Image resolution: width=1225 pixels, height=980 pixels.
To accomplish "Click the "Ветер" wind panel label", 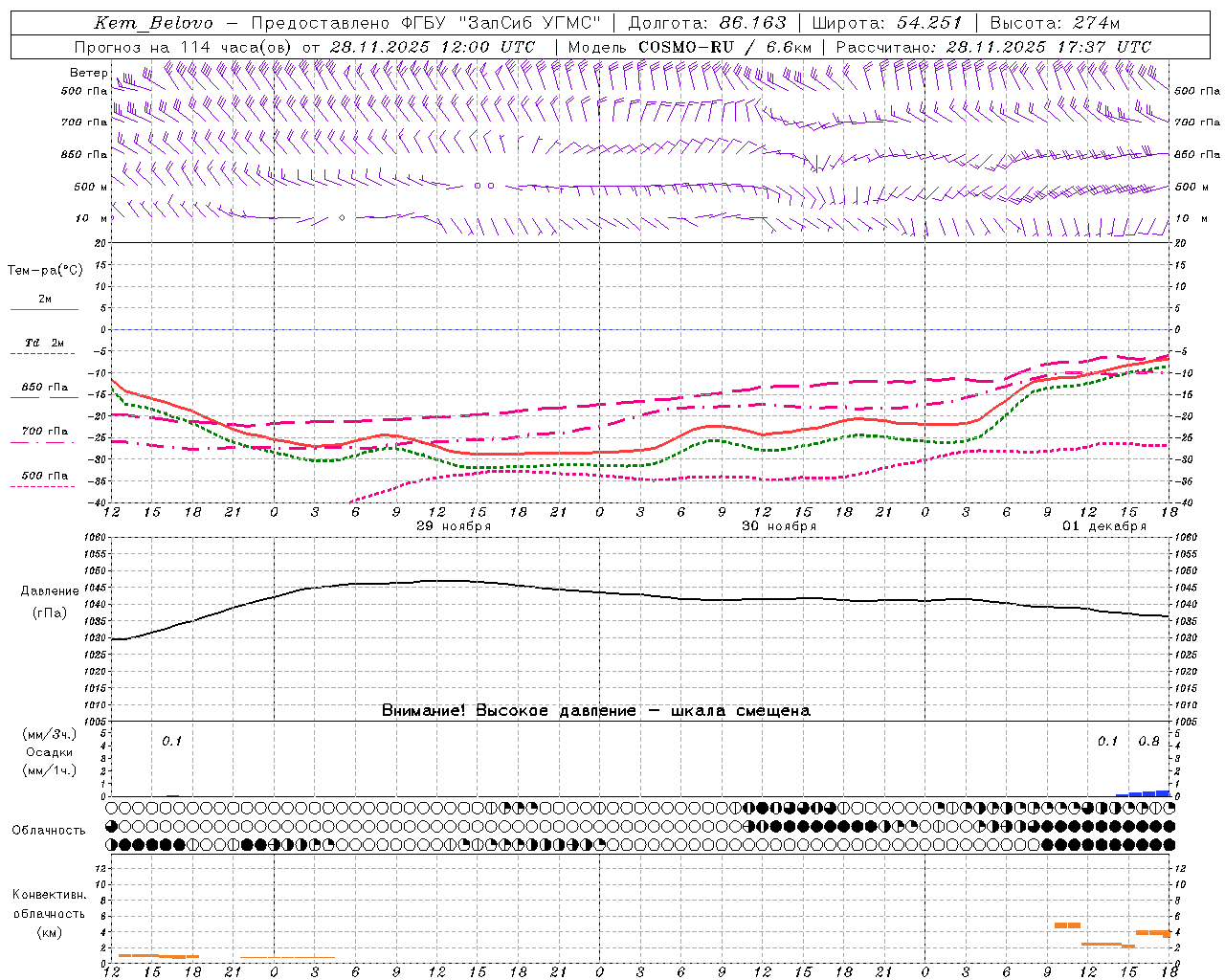I will [x=89, y=73].
